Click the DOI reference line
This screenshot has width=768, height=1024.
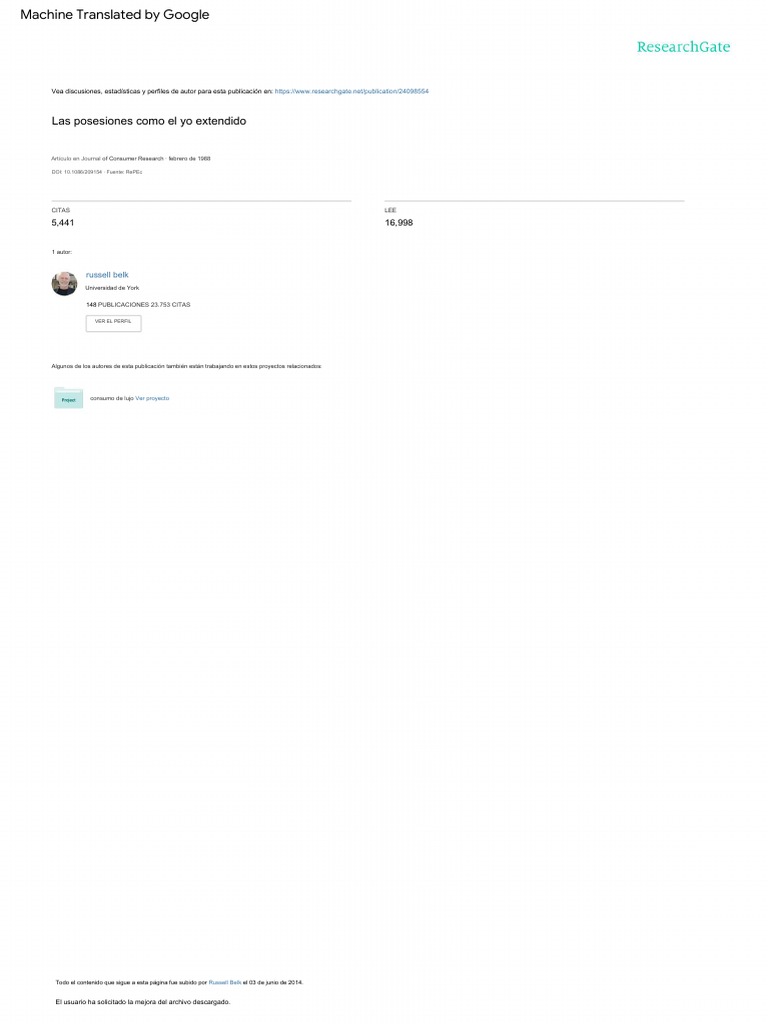point(97,172)
